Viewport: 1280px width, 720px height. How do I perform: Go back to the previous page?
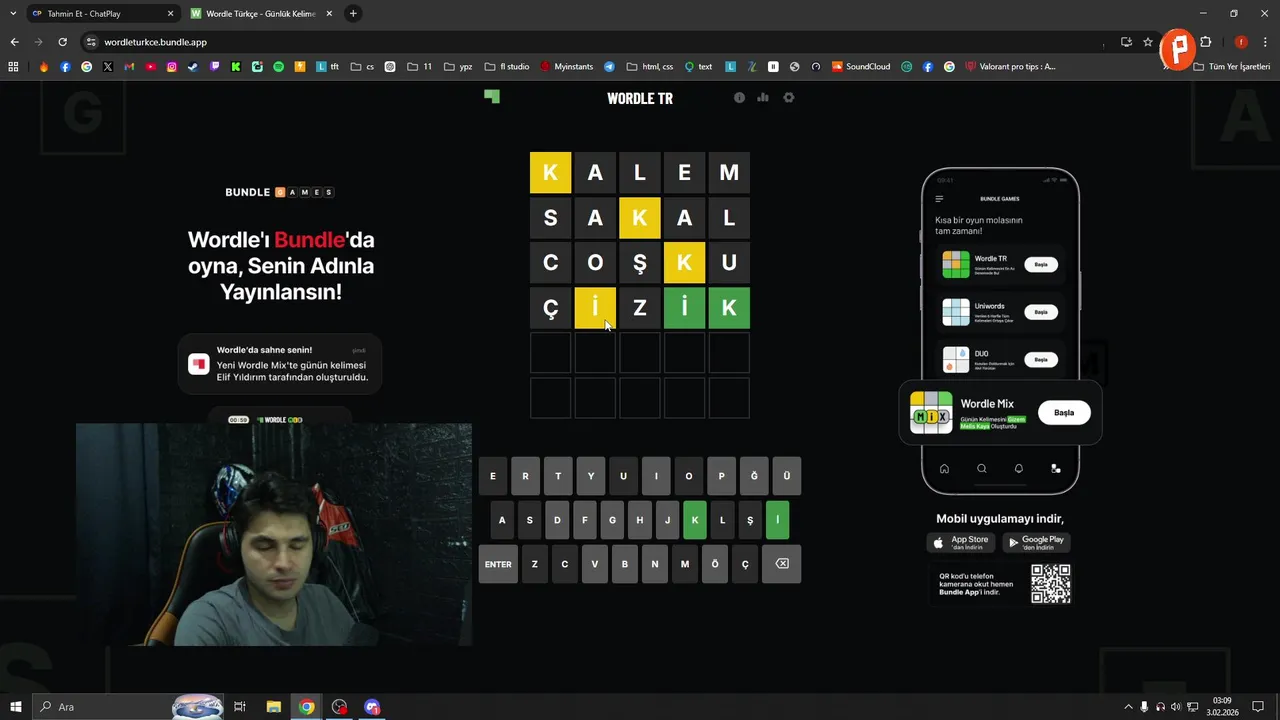pos(14,42)
